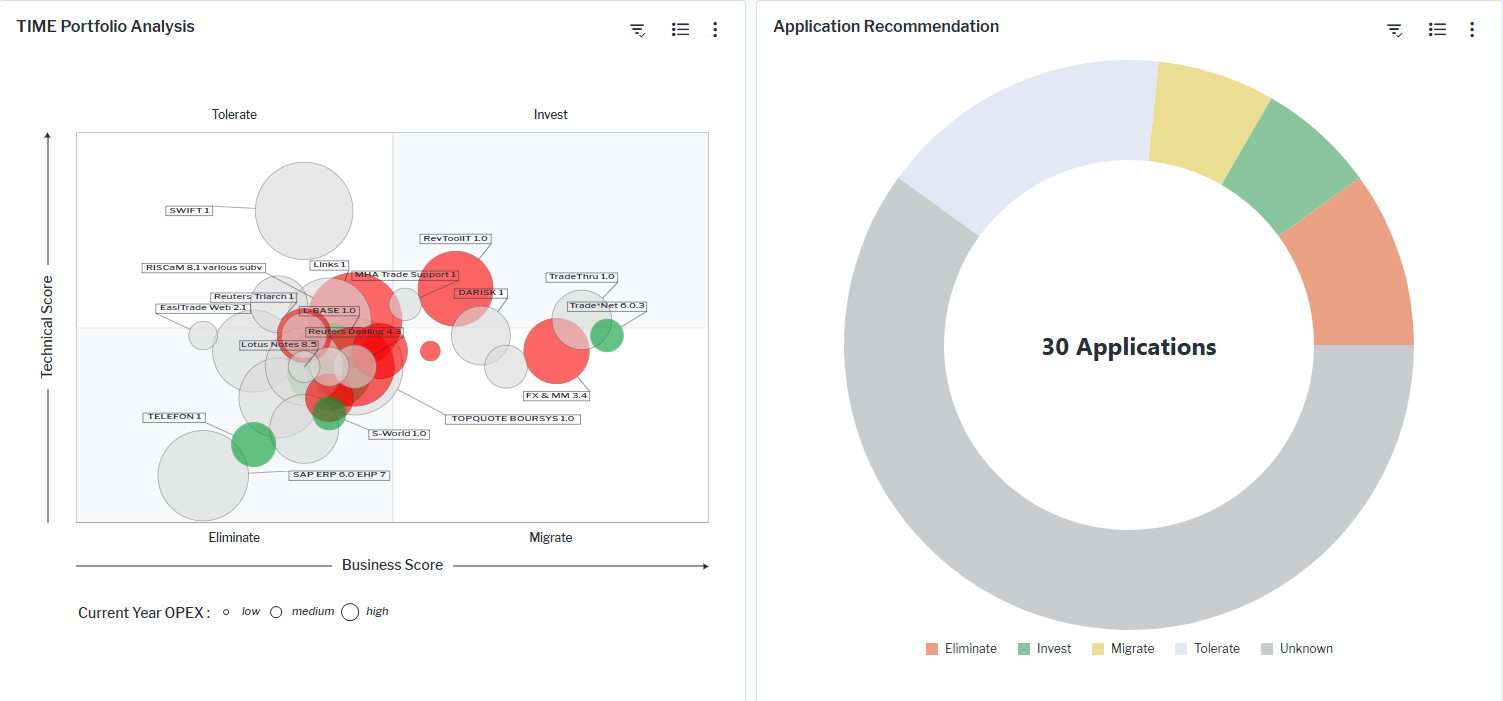Click the TradeThru 1.0 label
This screenshot has width=1503, height=701.
point(581,277)
